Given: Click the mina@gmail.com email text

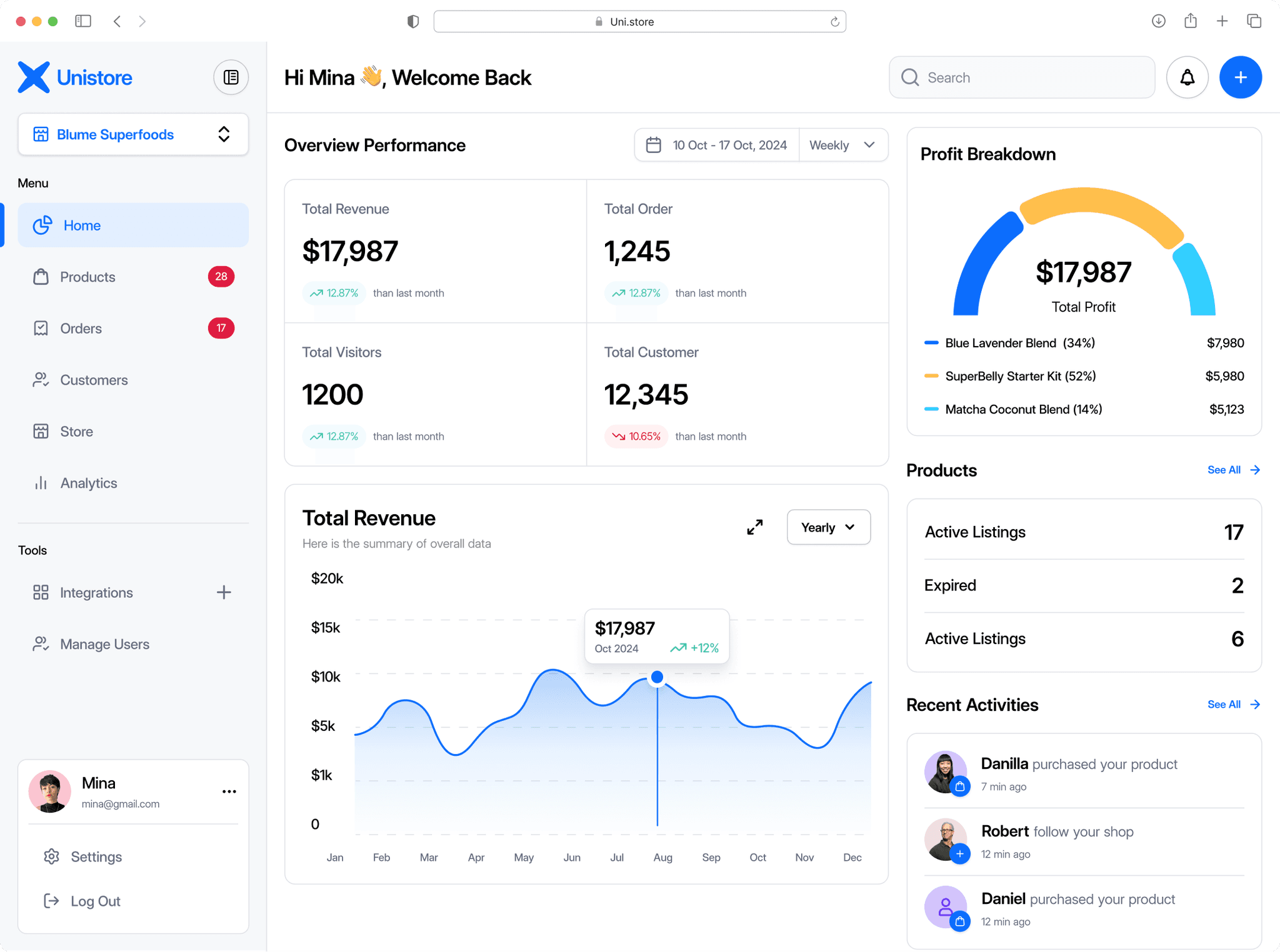Looking at the screenshot, I should coord(121,804).
